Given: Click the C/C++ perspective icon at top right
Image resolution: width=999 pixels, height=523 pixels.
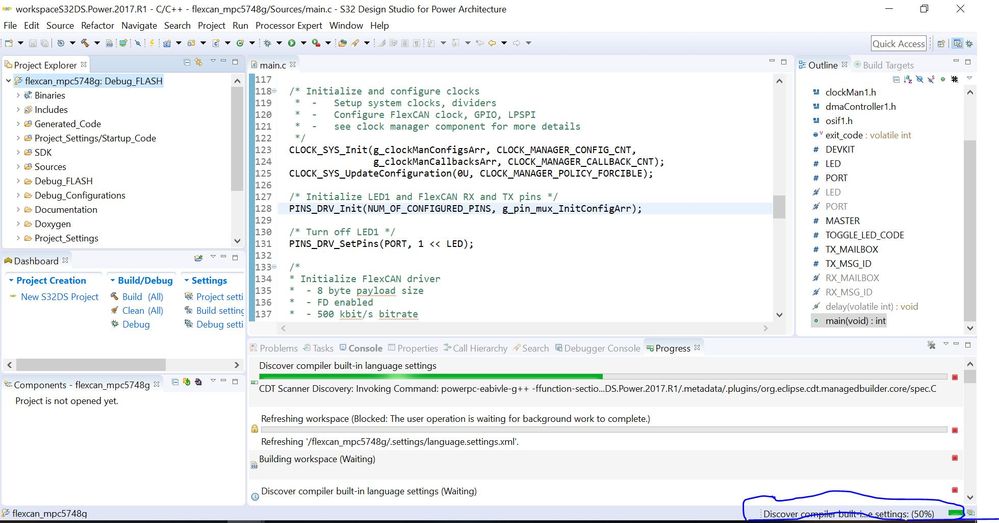Looking at the screenshot, I should point(957,43).
